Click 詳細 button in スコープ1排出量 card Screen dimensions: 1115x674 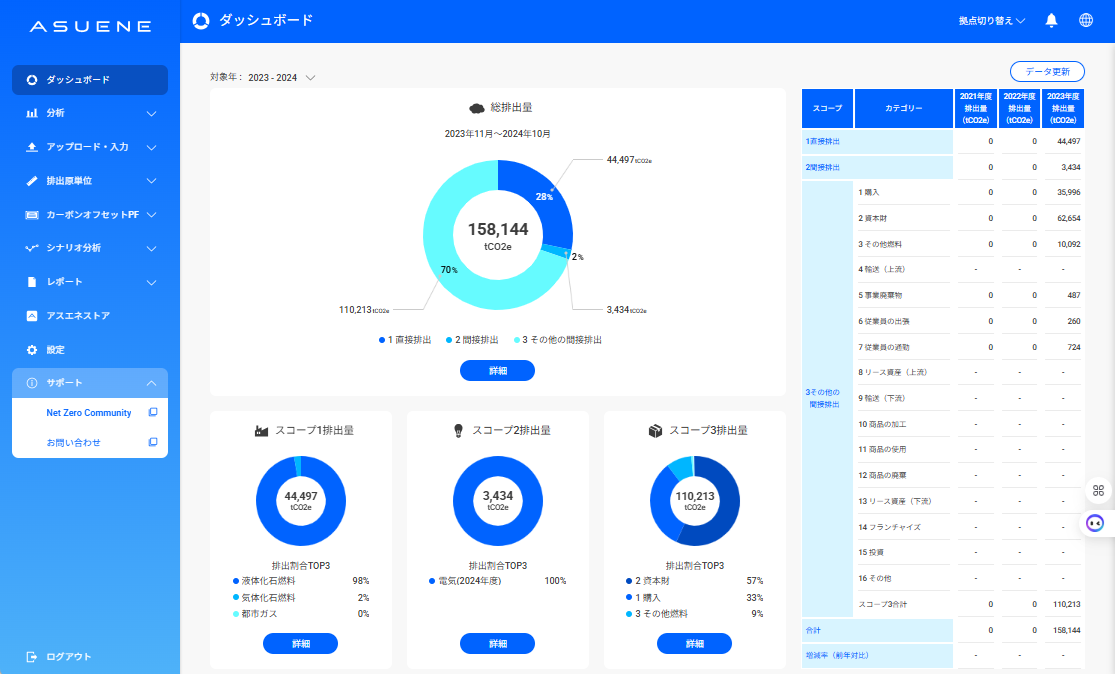[301, 643]
